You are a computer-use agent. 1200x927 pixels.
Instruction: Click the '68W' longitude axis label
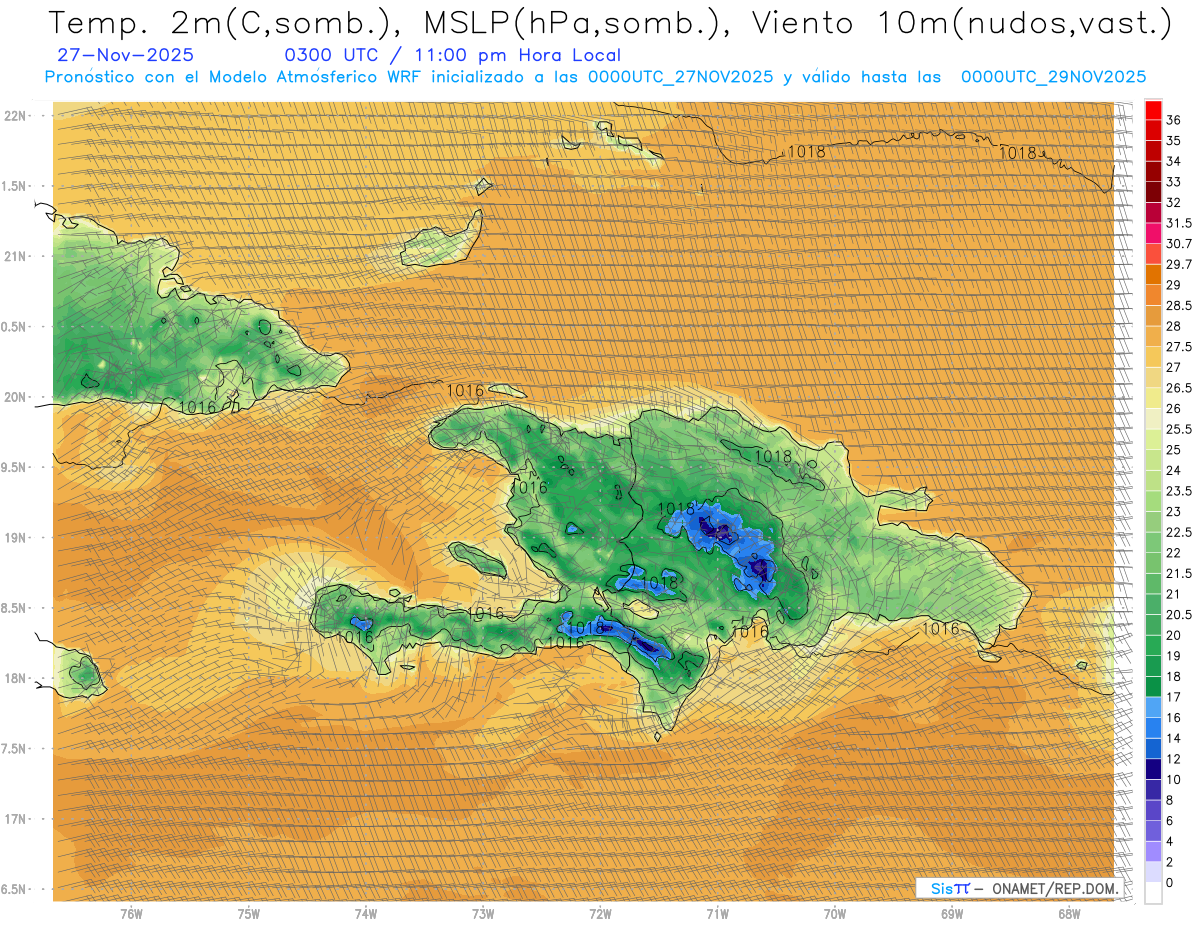coord(1069,914)
